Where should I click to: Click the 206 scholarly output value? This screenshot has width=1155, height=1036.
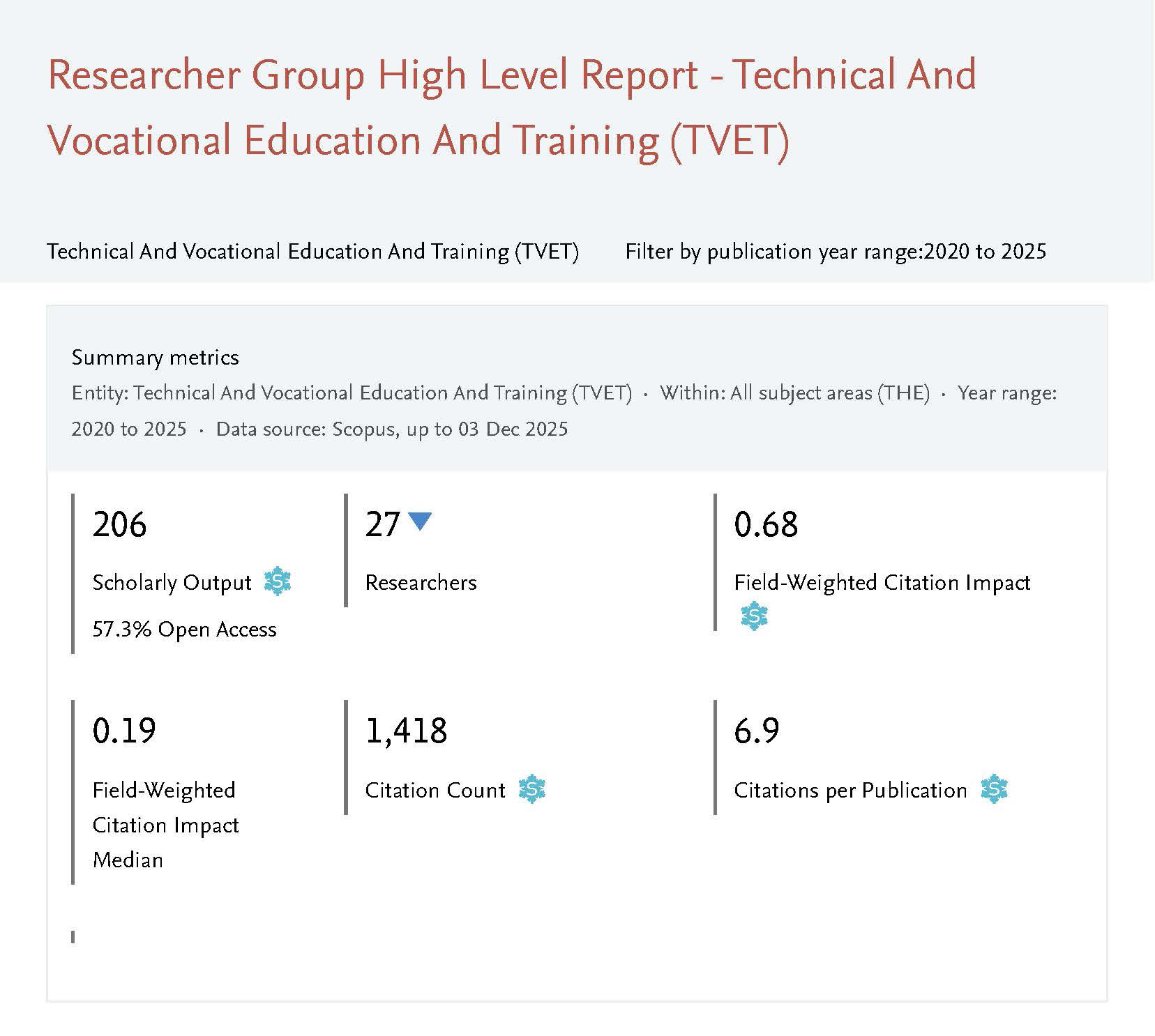[x=119, y=524]
